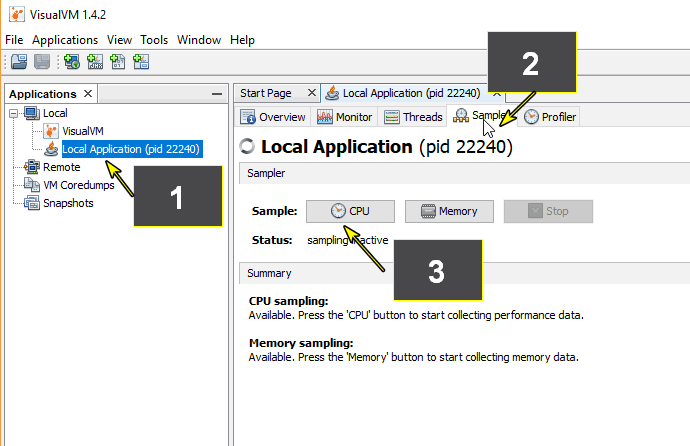This screenshot has width=690, height=446.
Task: Click the greyed-out Save toolbar icon
Action: coord(42,62)
